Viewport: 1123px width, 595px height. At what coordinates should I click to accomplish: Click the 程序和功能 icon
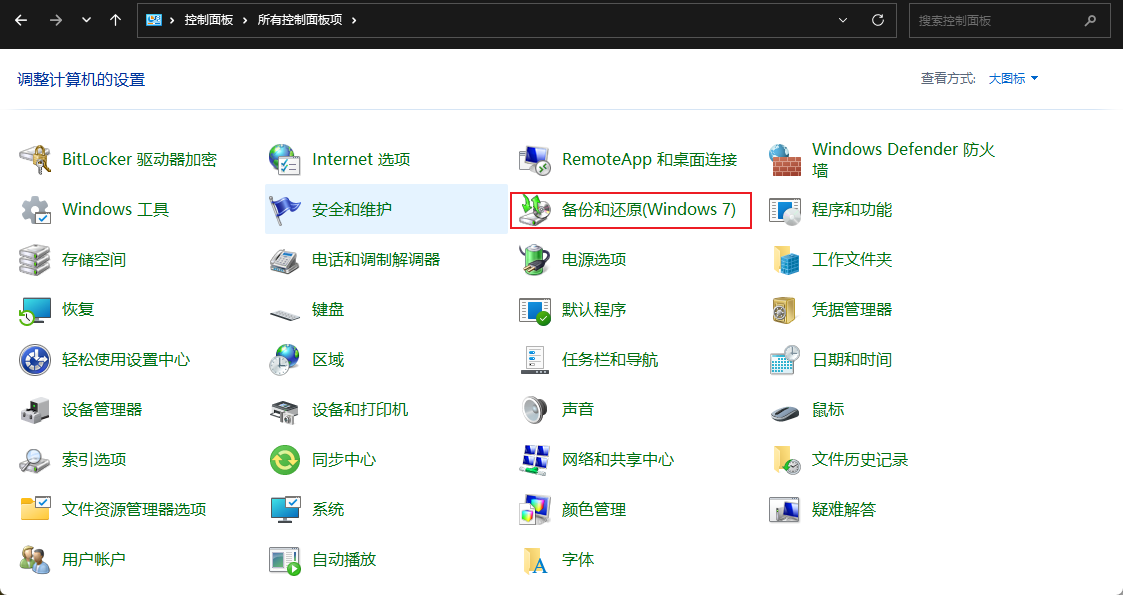785,210
